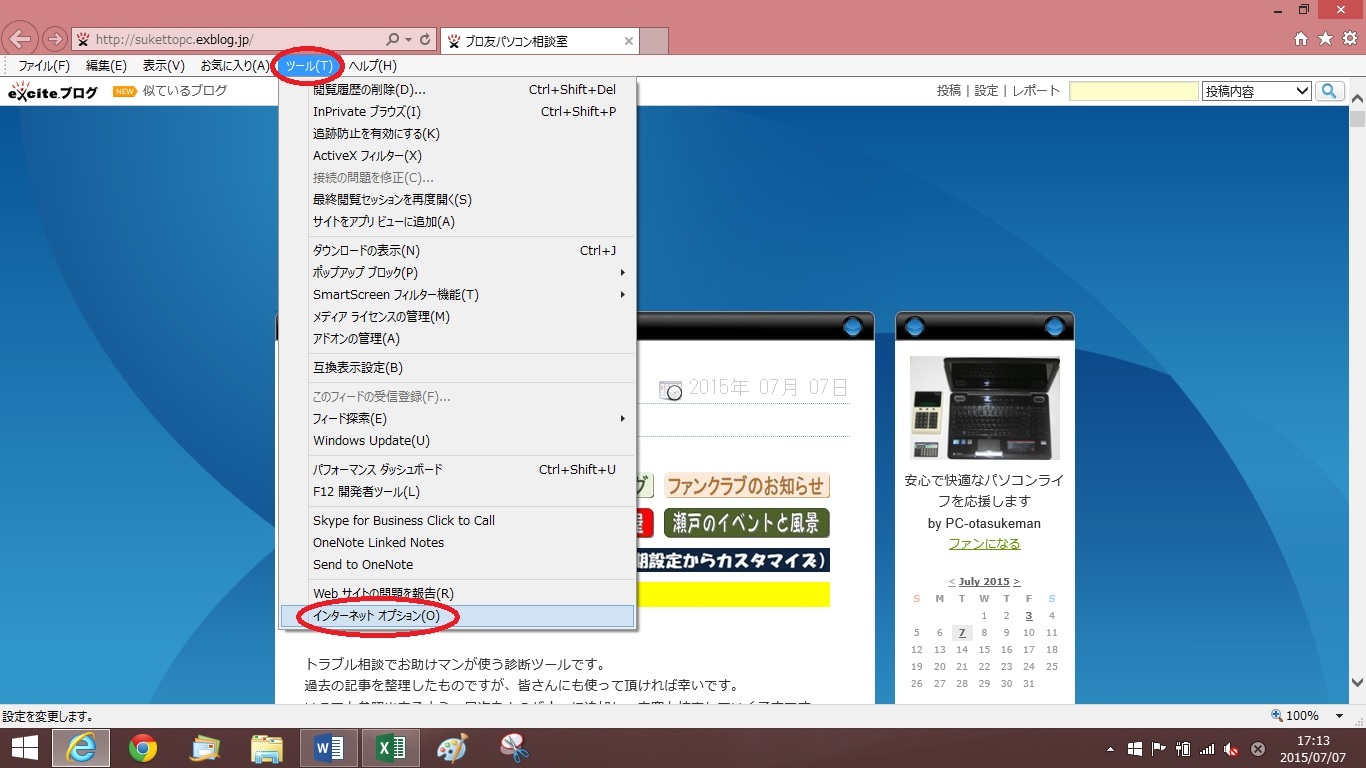Open F12 開発者ツール(L)
The width and height of the screenshot is (1366, 768).
click(x=458, y=492)
